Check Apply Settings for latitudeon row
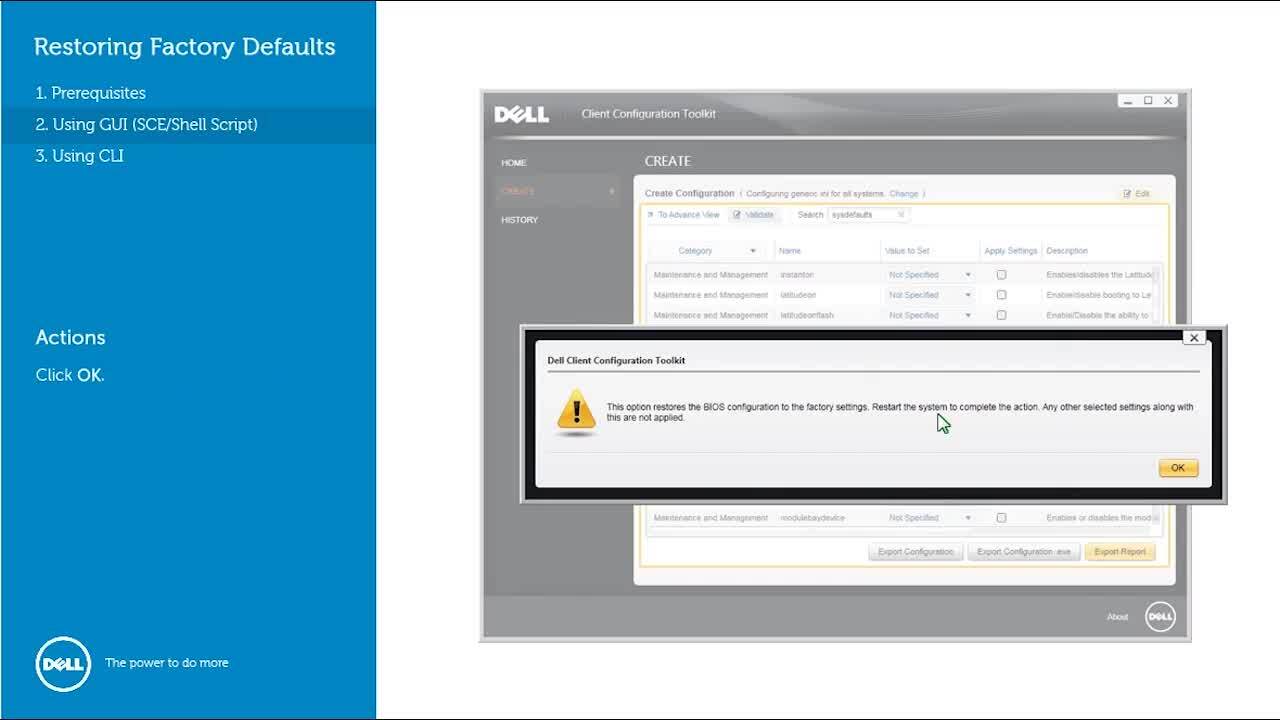The width and height of the screenshot is (1280, 720). point(1001,295)
